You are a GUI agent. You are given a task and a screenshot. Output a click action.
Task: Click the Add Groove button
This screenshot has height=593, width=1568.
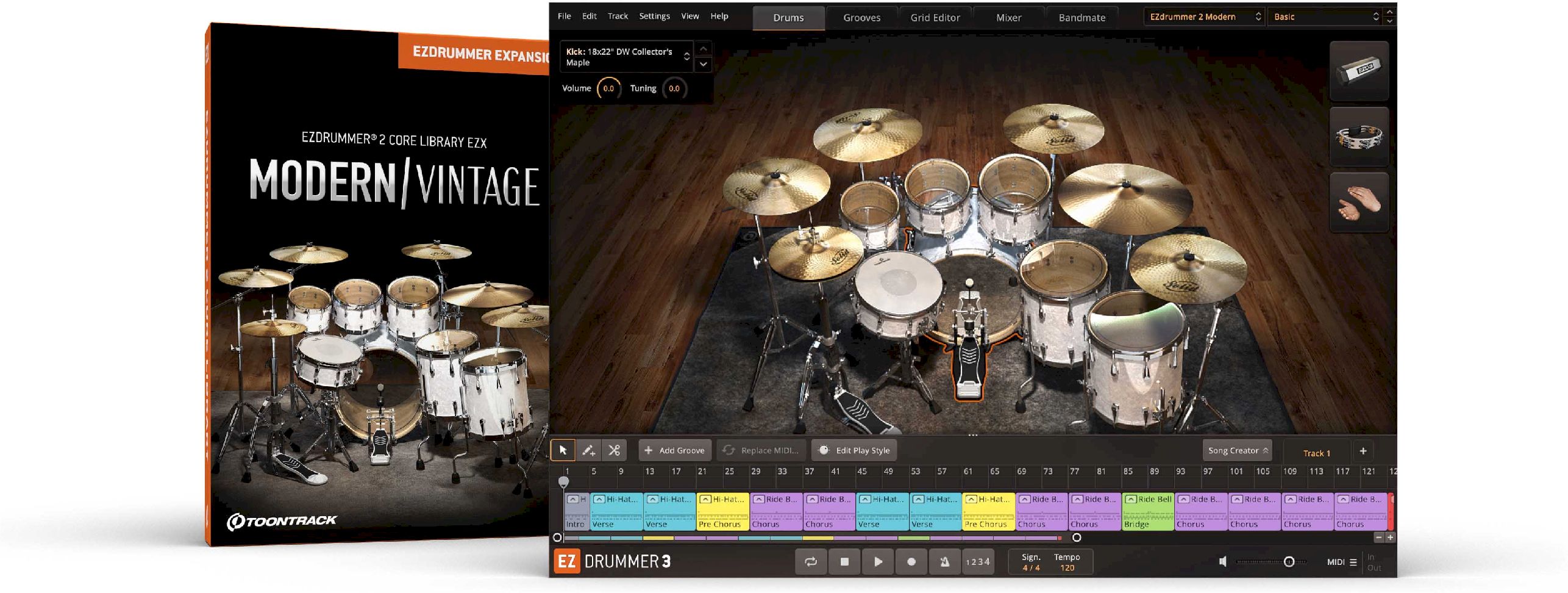coord(674,451)
